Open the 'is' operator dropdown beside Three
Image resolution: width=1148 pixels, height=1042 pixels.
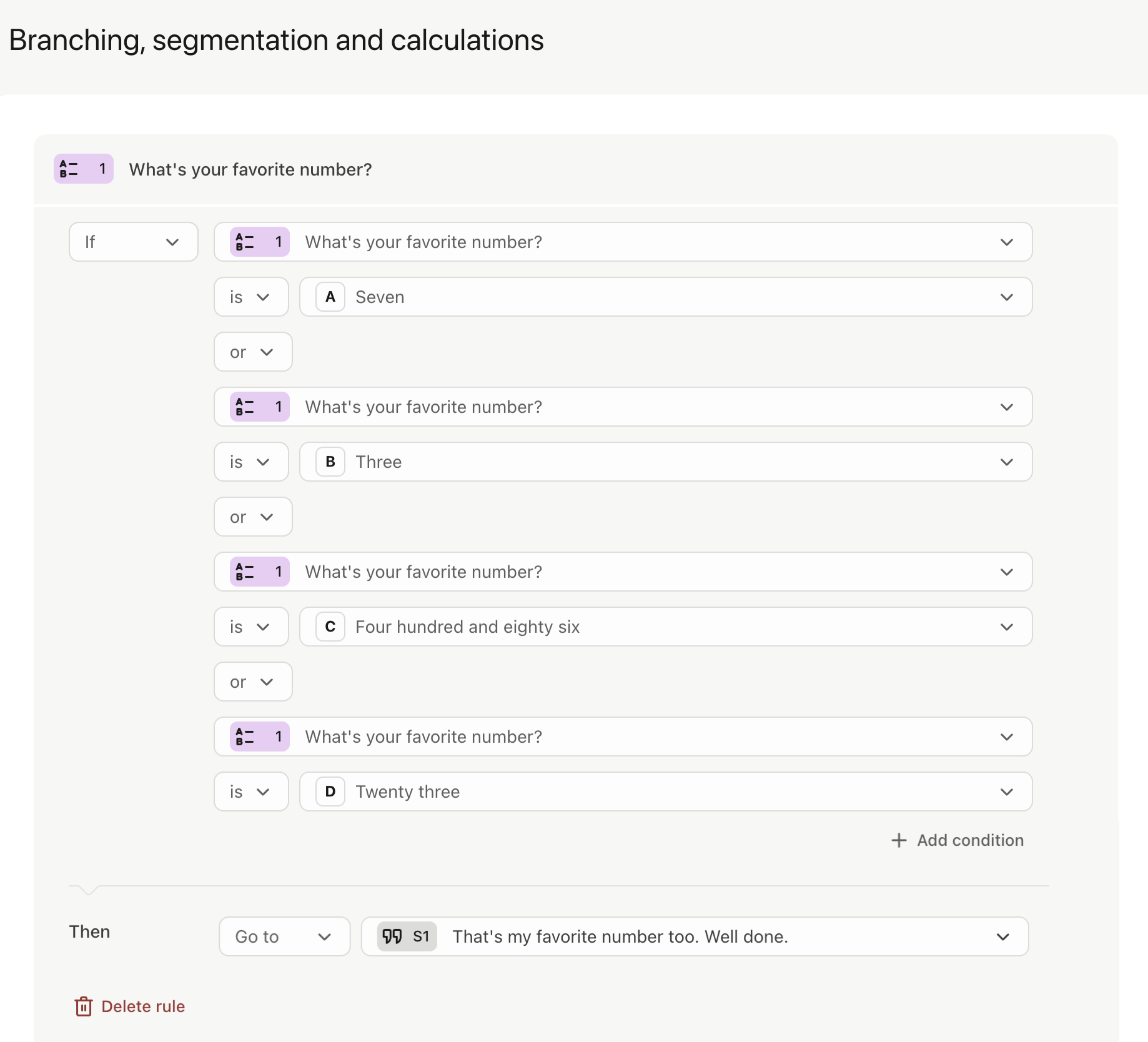tap(251, 462)
